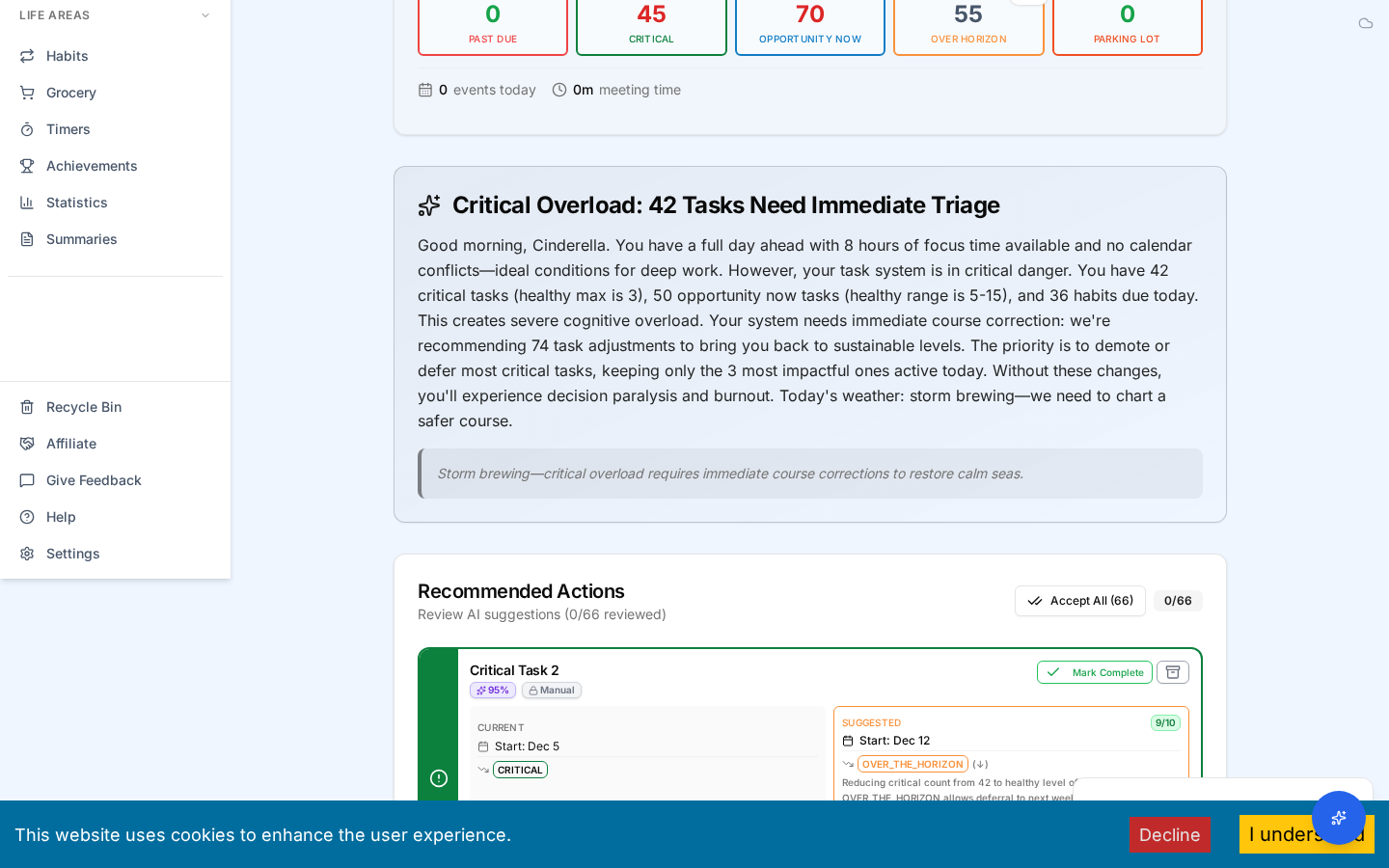Open Settings from the sidebar menu
1389x868 pixels.
(x=72, y=553)
